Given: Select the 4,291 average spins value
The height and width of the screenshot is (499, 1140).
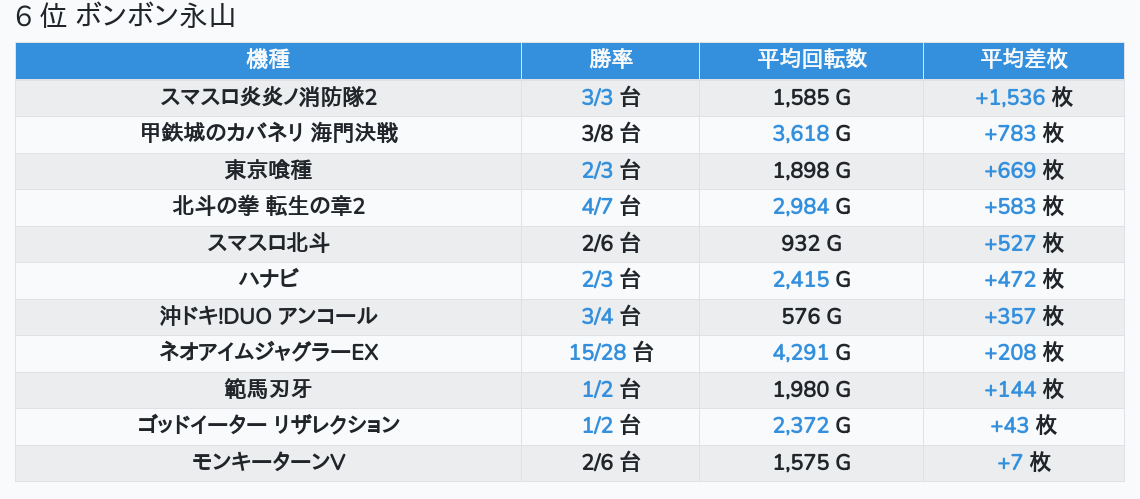Looking at the screenshot, I should (x=800, y=352).
